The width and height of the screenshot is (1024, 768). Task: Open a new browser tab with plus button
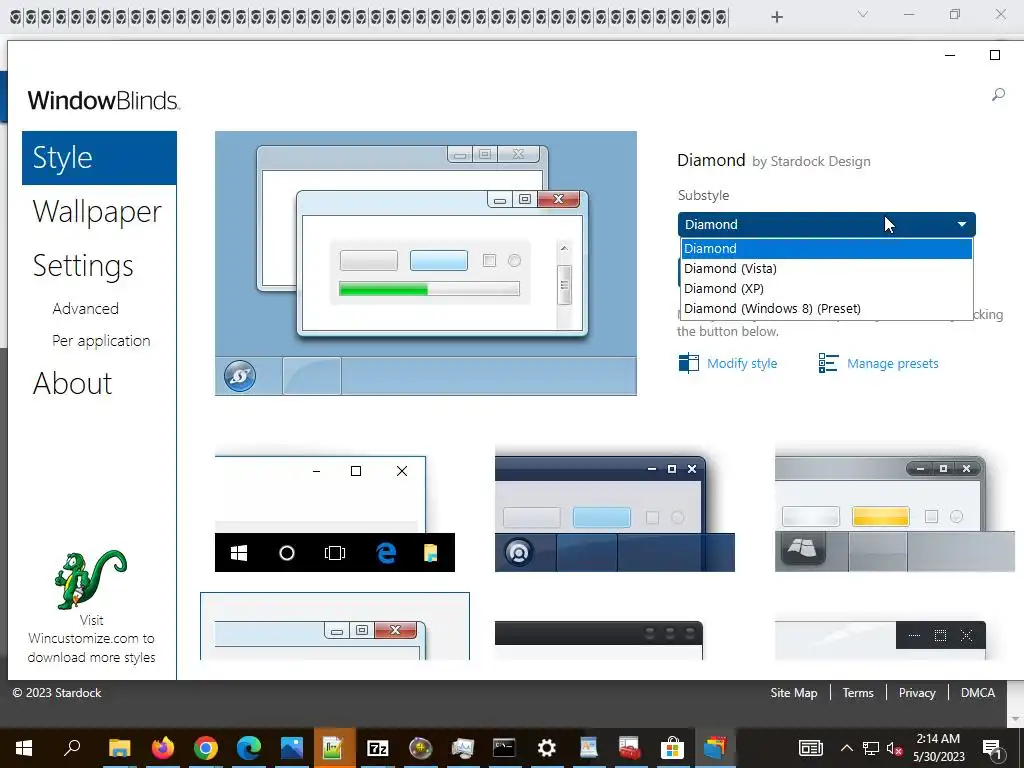776,17
